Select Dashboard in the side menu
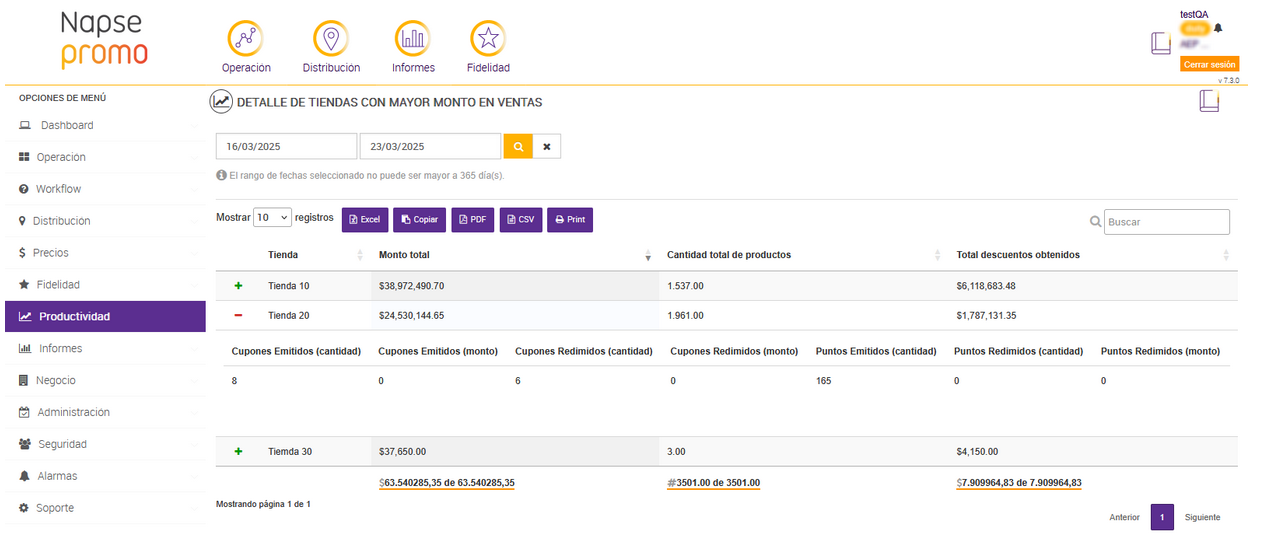Viewport: 1264px width, 543px height. (67, 125)
